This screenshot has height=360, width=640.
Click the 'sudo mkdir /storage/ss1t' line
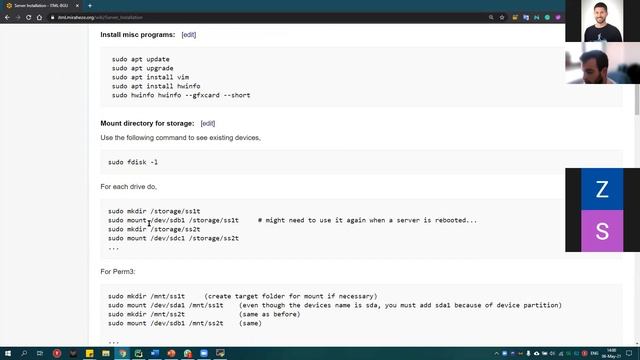coord(154,211)
